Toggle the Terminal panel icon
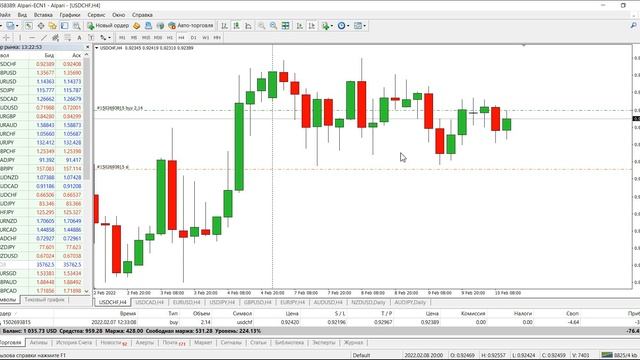The width and height of the screenshot is (640, 360). click(64, 26)
